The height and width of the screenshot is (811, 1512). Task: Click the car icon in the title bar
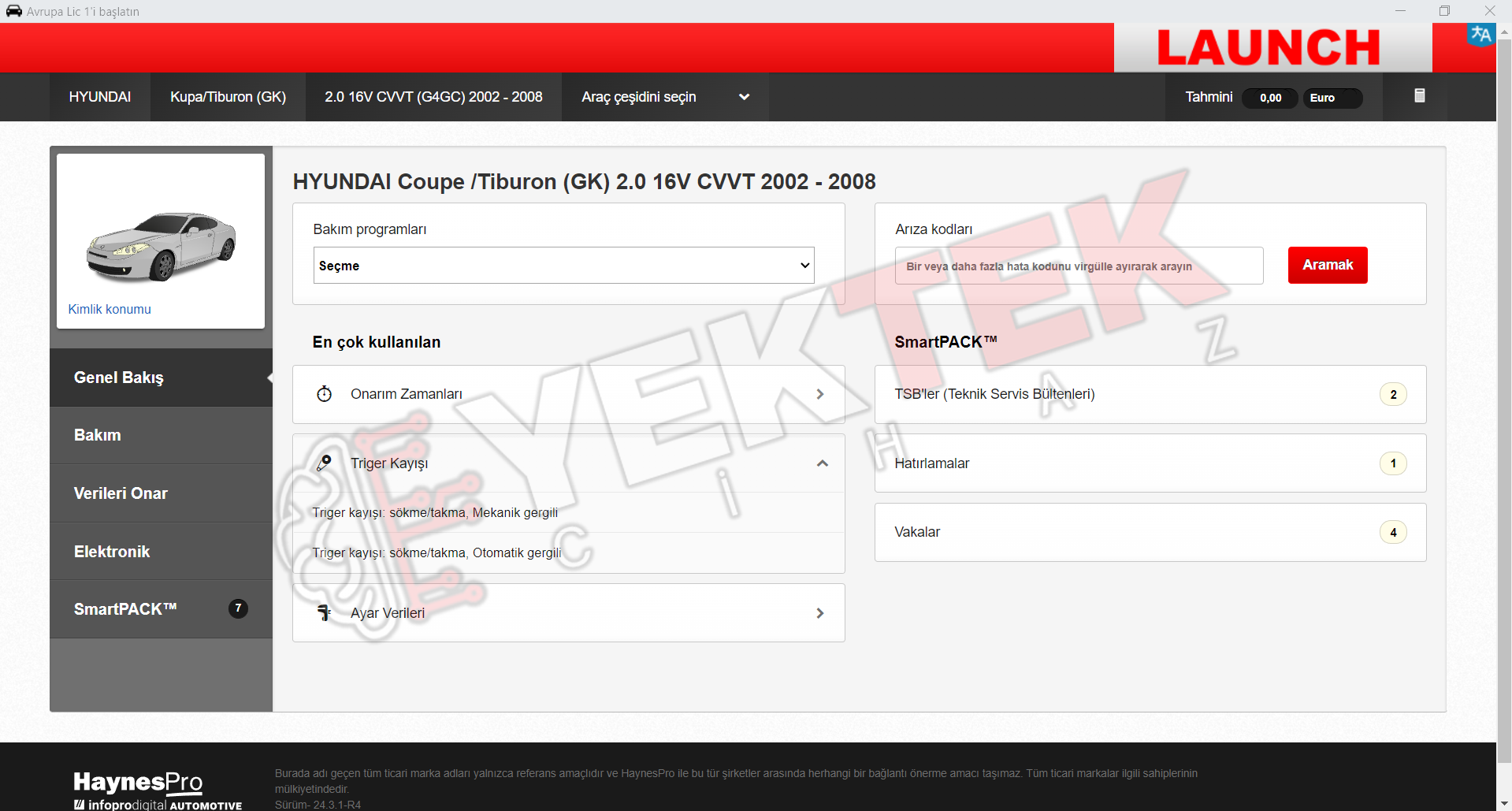14,11
